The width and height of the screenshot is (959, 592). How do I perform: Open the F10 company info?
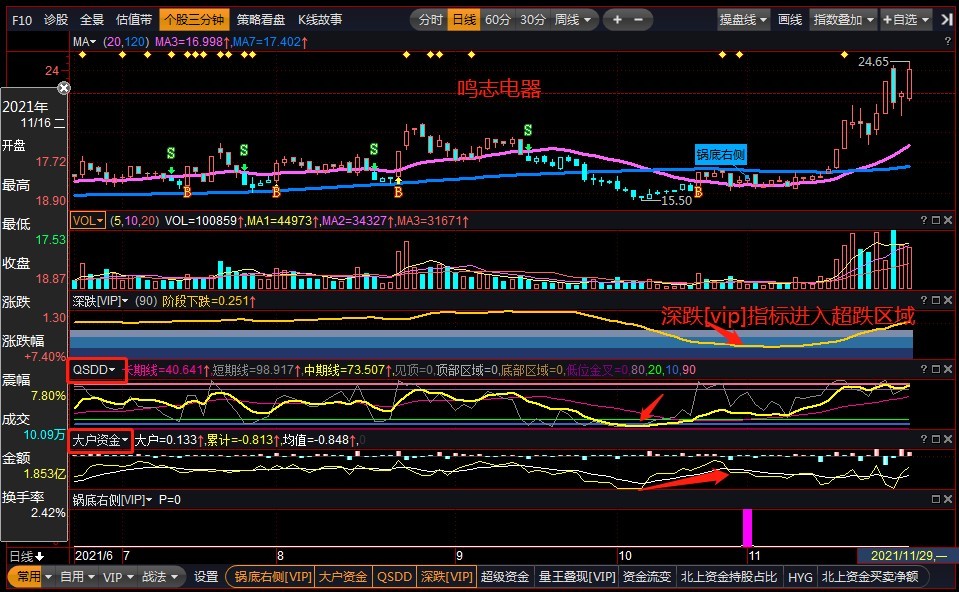tap(21, 19)
